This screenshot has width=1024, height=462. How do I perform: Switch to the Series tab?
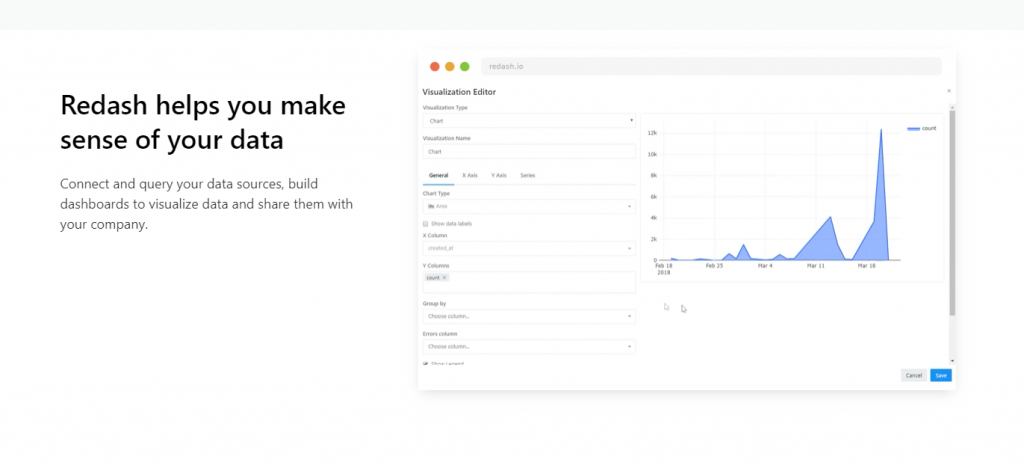coord(528,176)
